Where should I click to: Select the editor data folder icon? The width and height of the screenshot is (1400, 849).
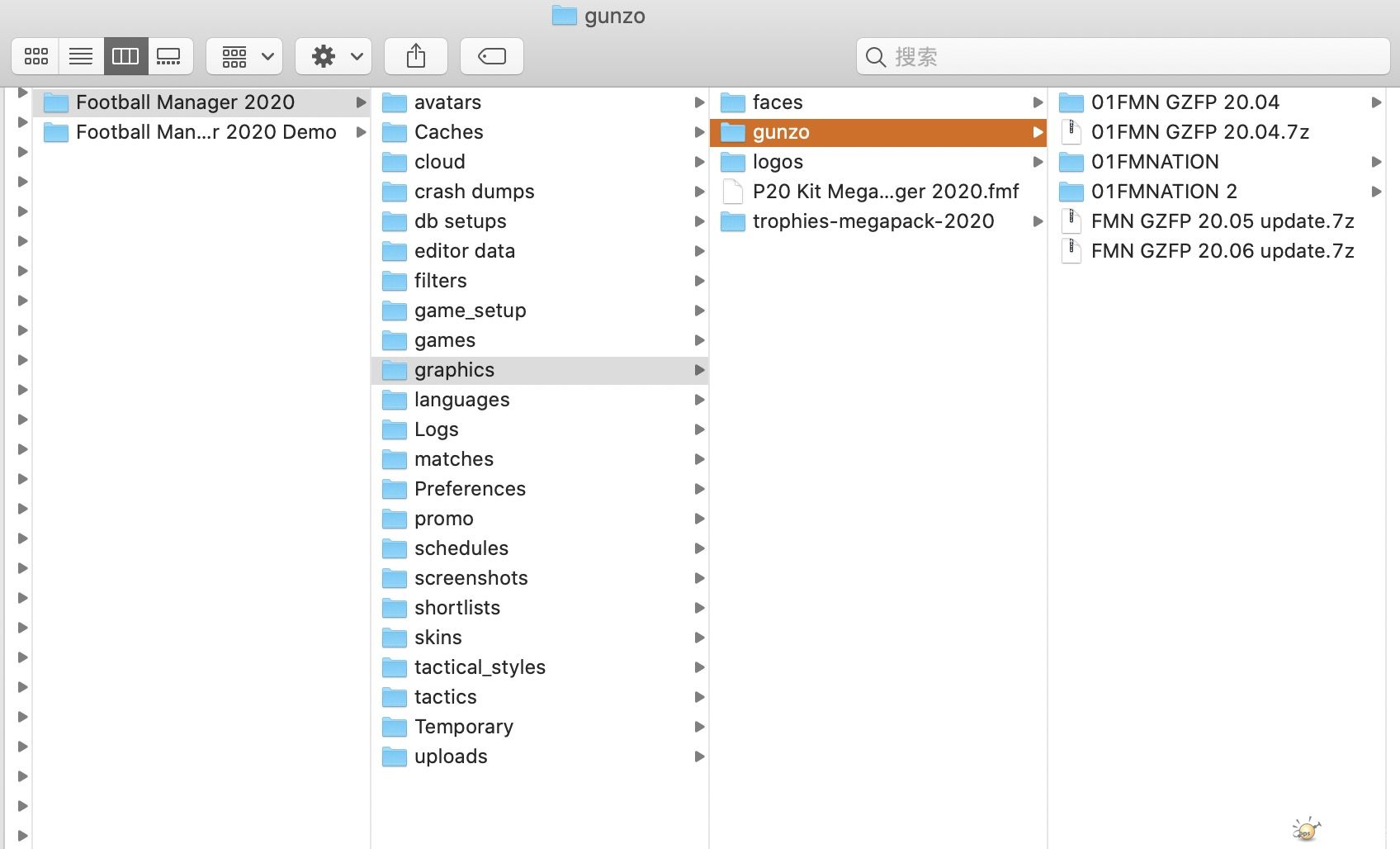click(395, 251)
